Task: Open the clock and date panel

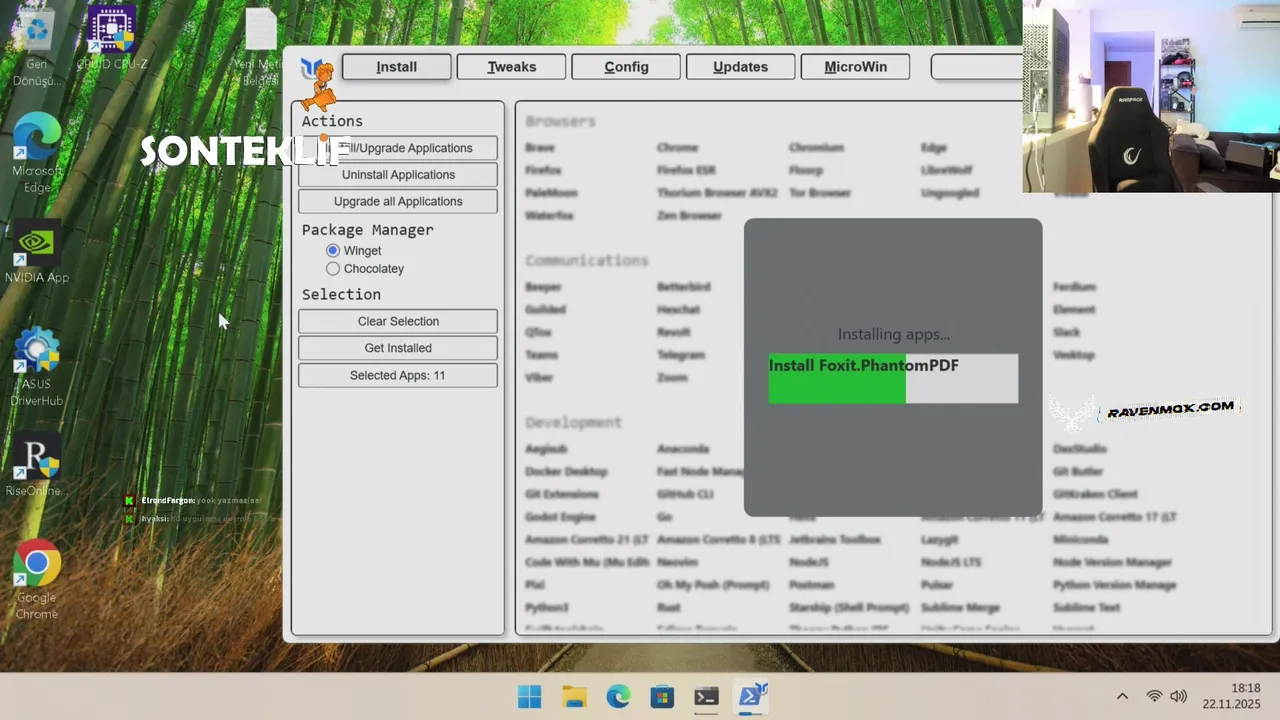Action: click(1232, 696)
